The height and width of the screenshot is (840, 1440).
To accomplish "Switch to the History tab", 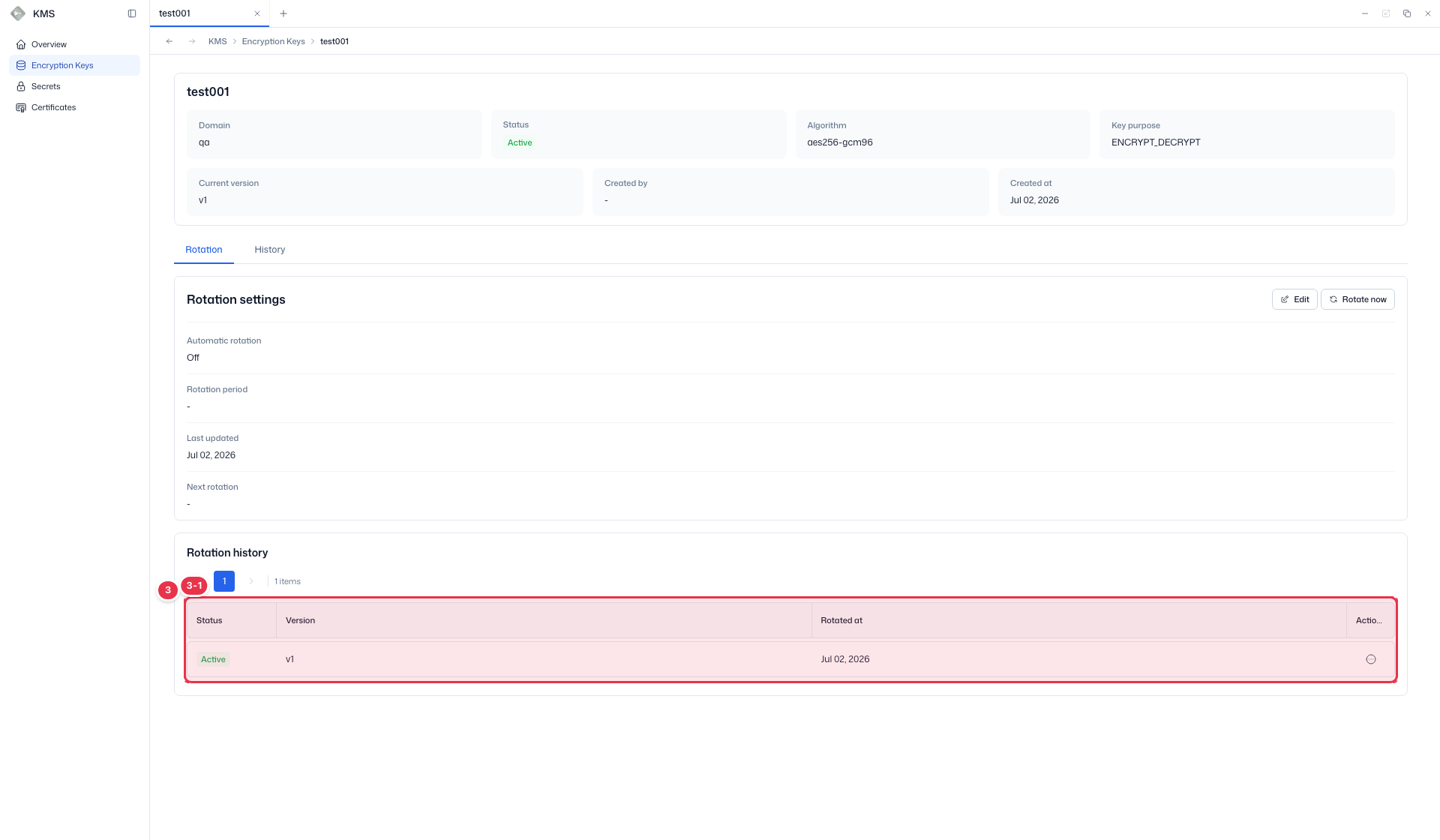I will 269,250.
